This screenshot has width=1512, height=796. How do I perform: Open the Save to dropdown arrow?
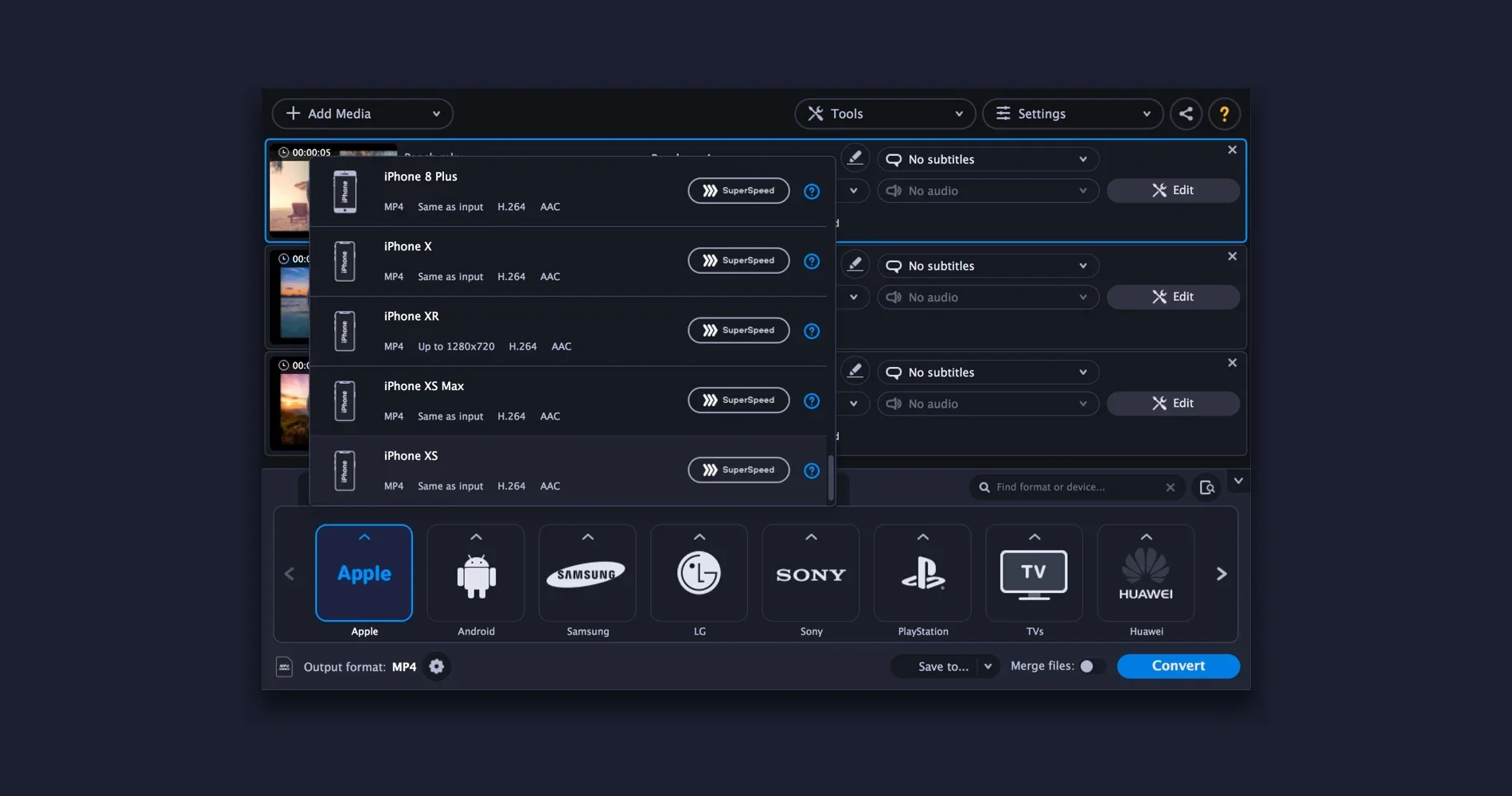[x=988, y=666]
